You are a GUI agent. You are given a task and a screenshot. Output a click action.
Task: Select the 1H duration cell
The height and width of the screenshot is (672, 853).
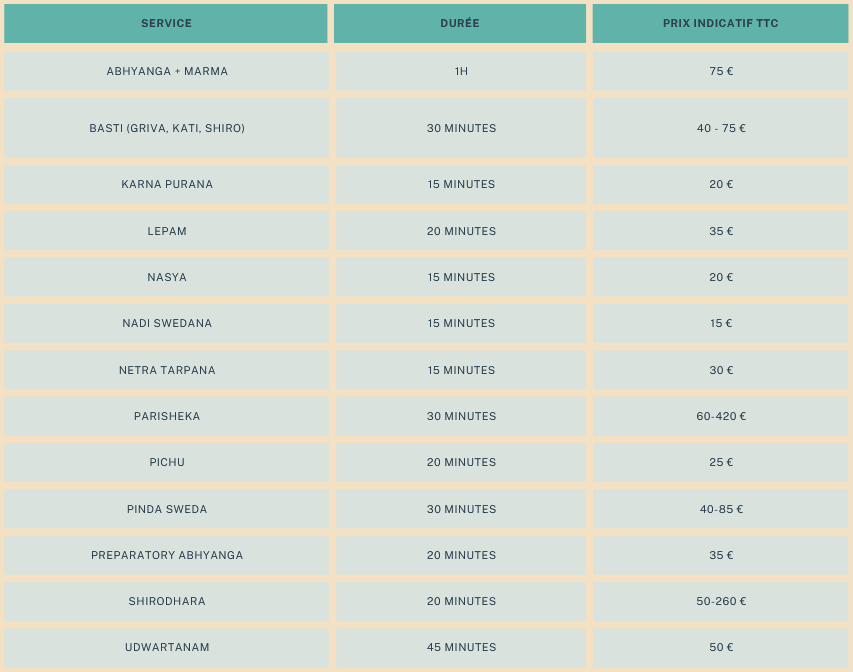[x=461, y=71]
